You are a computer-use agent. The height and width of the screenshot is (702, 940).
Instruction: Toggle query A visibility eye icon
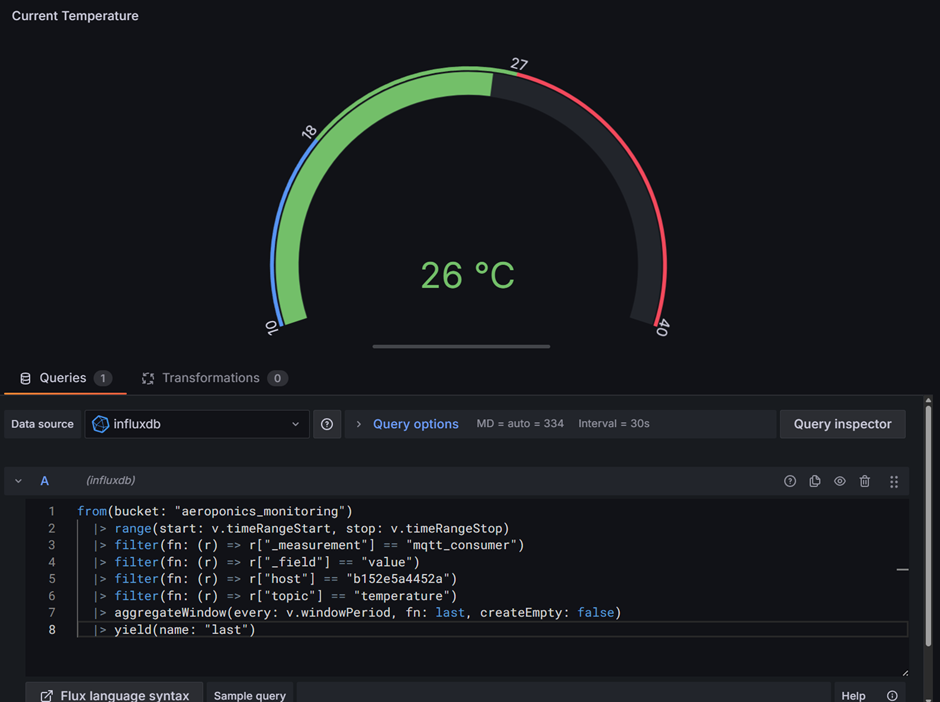click(x=840, y=481)
